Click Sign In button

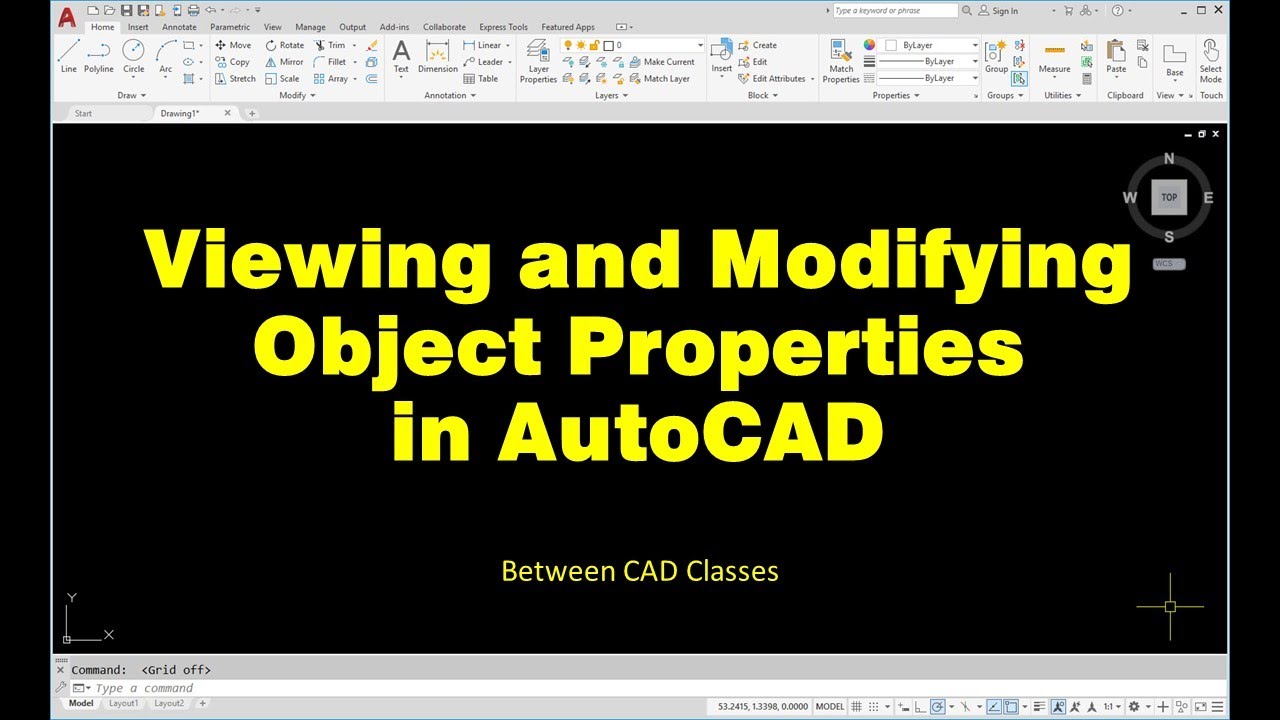tap(998, 11)
